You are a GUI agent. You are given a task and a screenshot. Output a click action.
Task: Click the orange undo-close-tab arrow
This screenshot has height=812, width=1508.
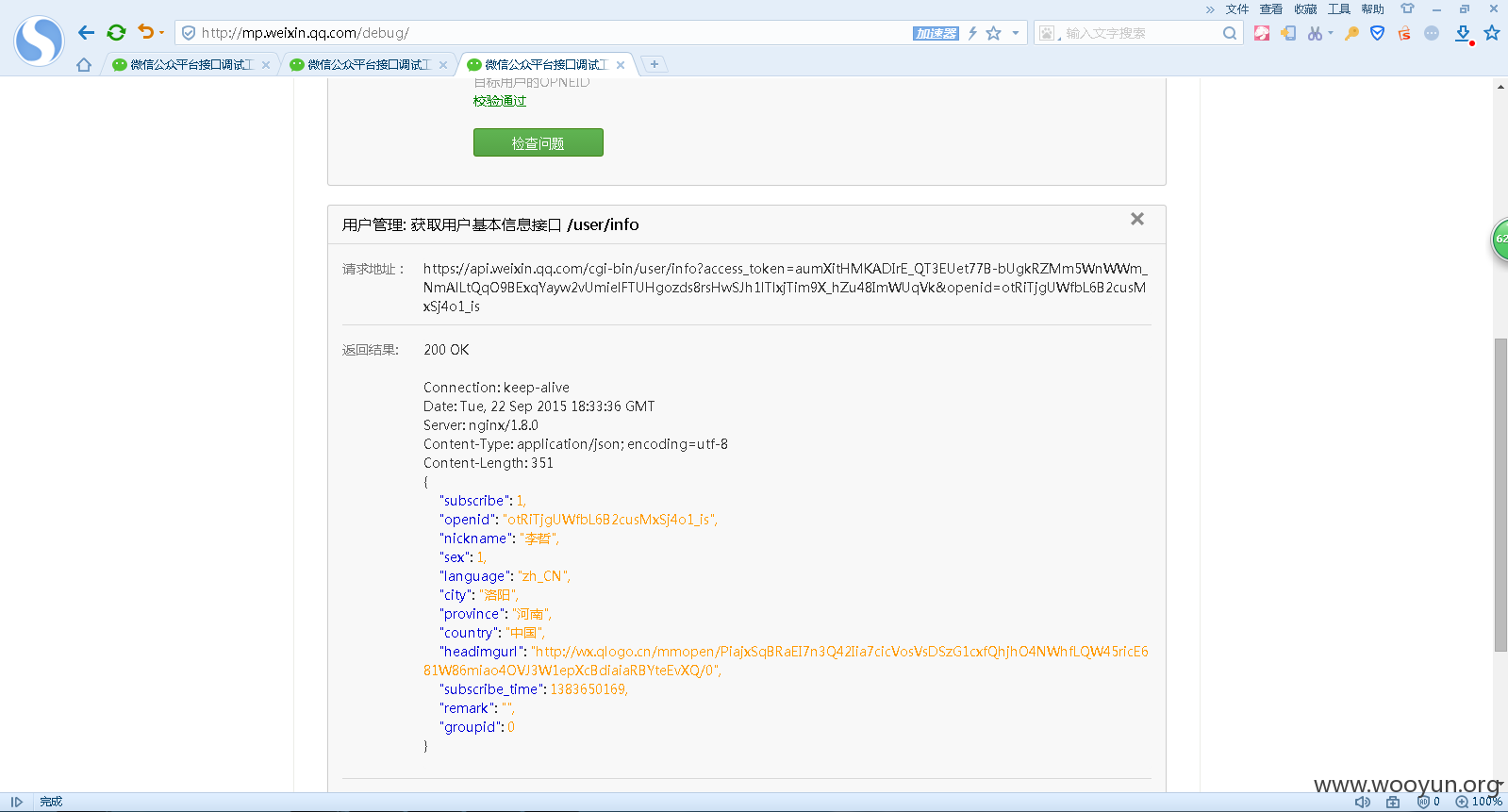(145, 32)
